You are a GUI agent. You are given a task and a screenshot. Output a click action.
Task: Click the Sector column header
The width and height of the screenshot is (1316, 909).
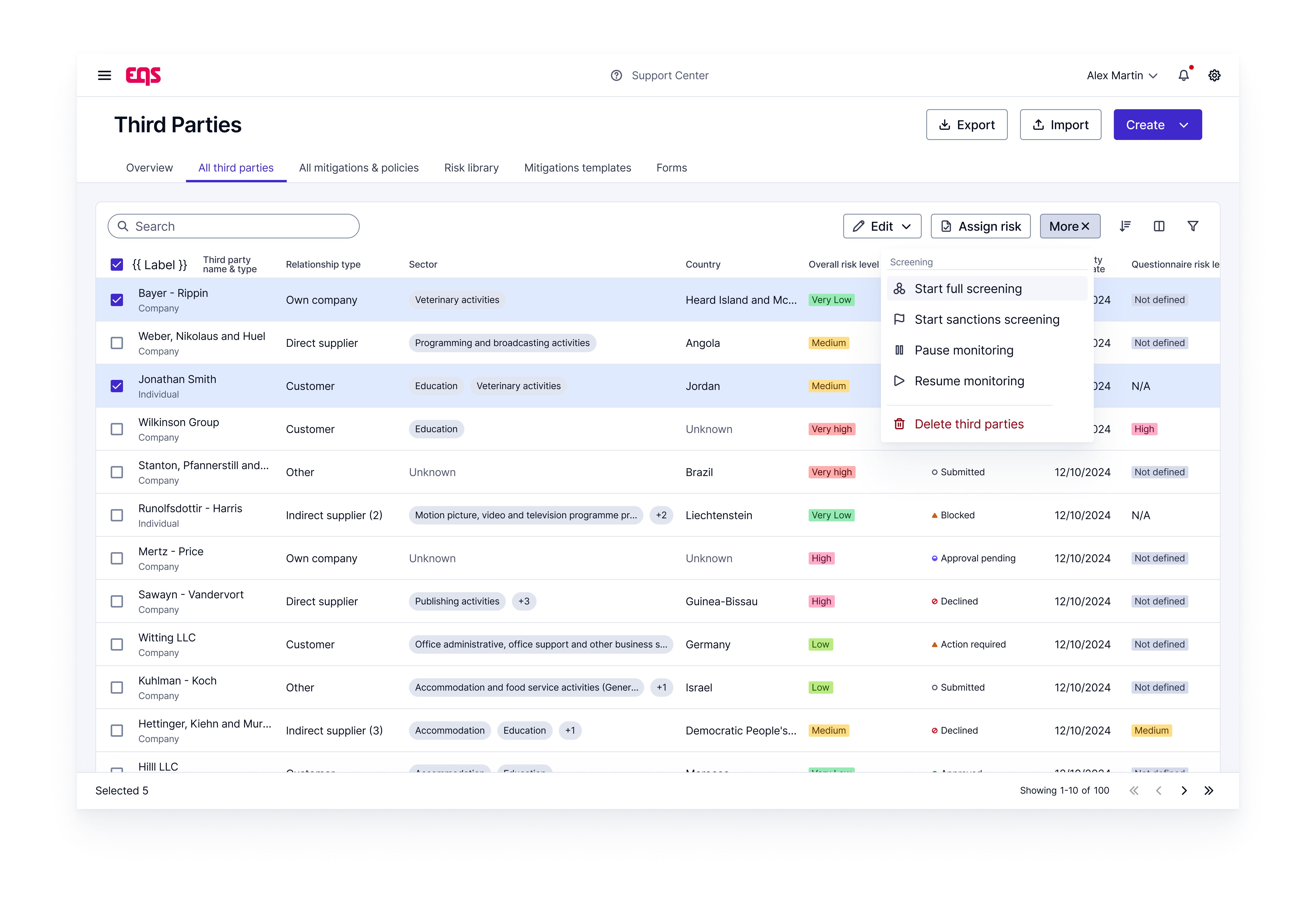pos(423,264)
